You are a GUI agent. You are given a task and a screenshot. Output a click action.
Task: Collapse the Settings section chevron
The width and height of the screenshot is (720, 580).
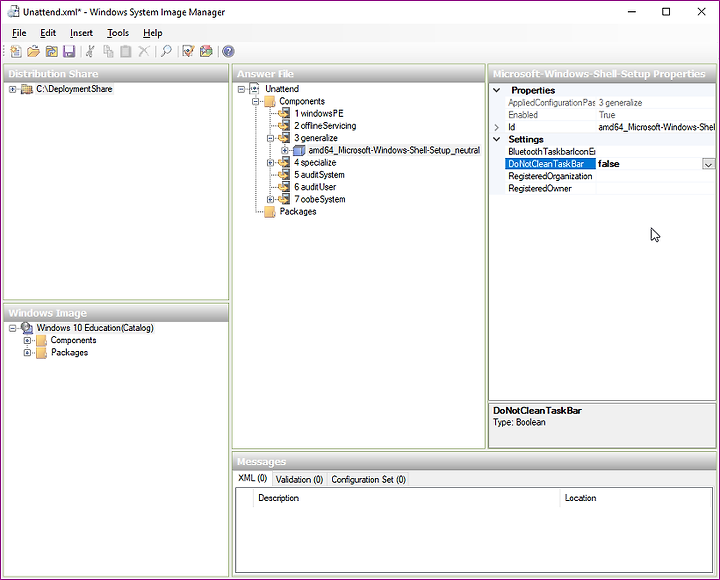pos(497,139)
